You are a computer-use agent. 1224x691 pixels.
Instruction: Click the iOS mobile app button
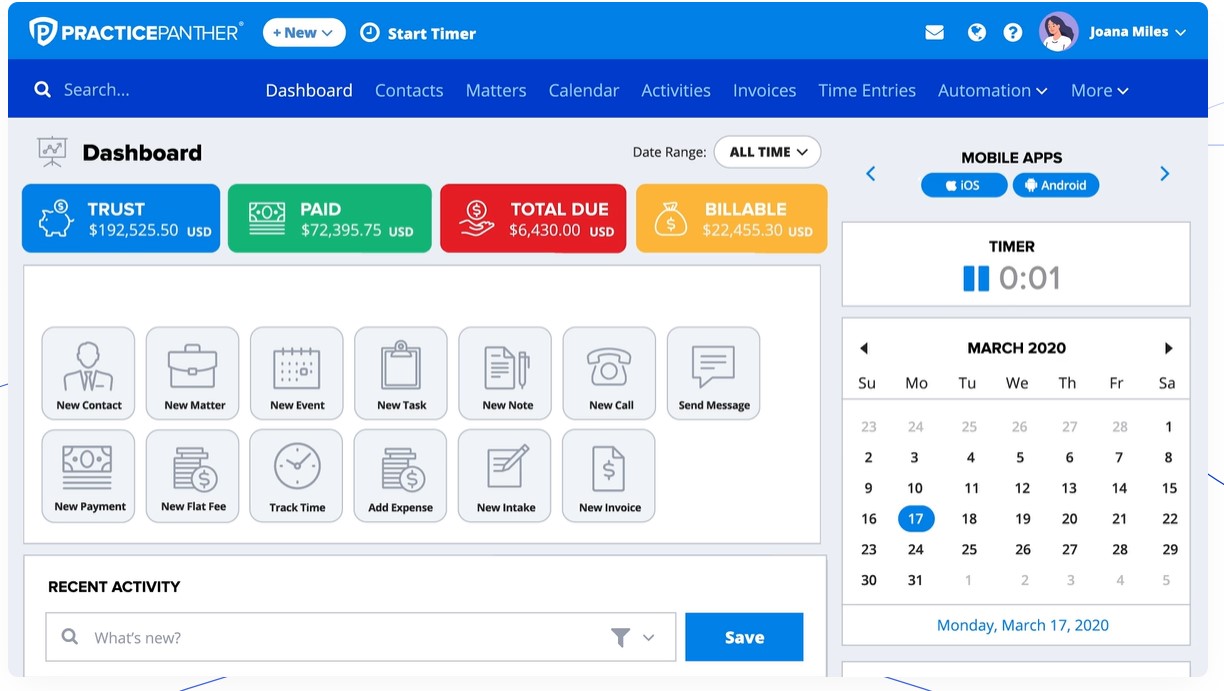(964, 185)
